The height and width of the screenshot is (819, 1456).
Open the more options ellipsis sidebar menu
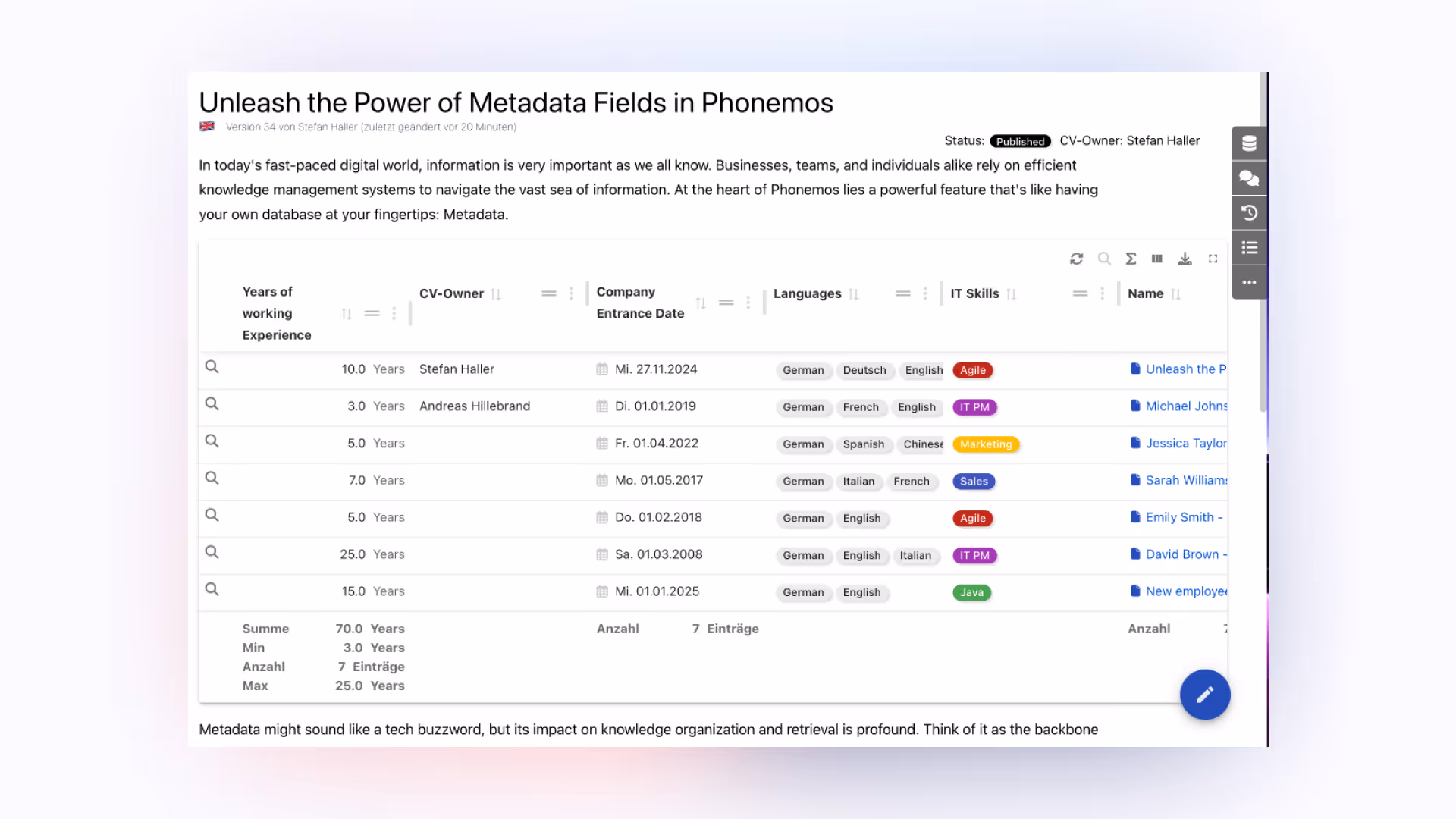point(1249,282)
